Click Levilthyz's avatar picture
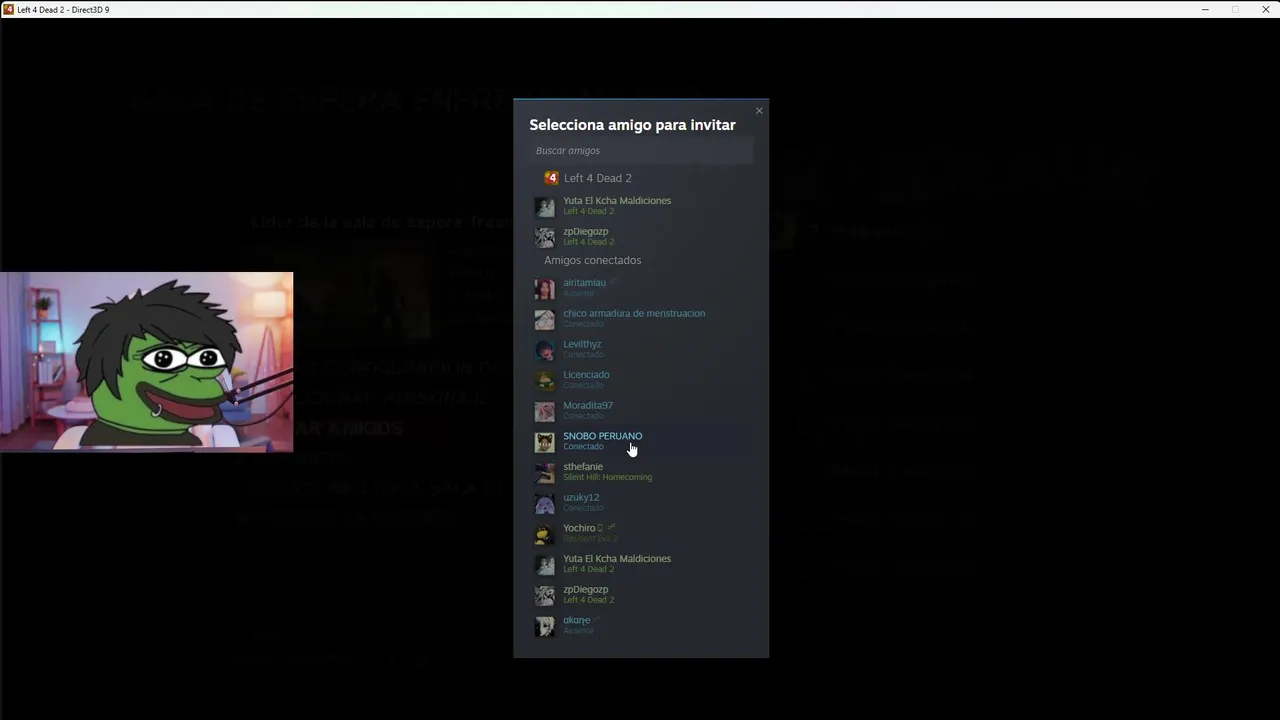1280x720 pixels. click(x=544, y=350)
